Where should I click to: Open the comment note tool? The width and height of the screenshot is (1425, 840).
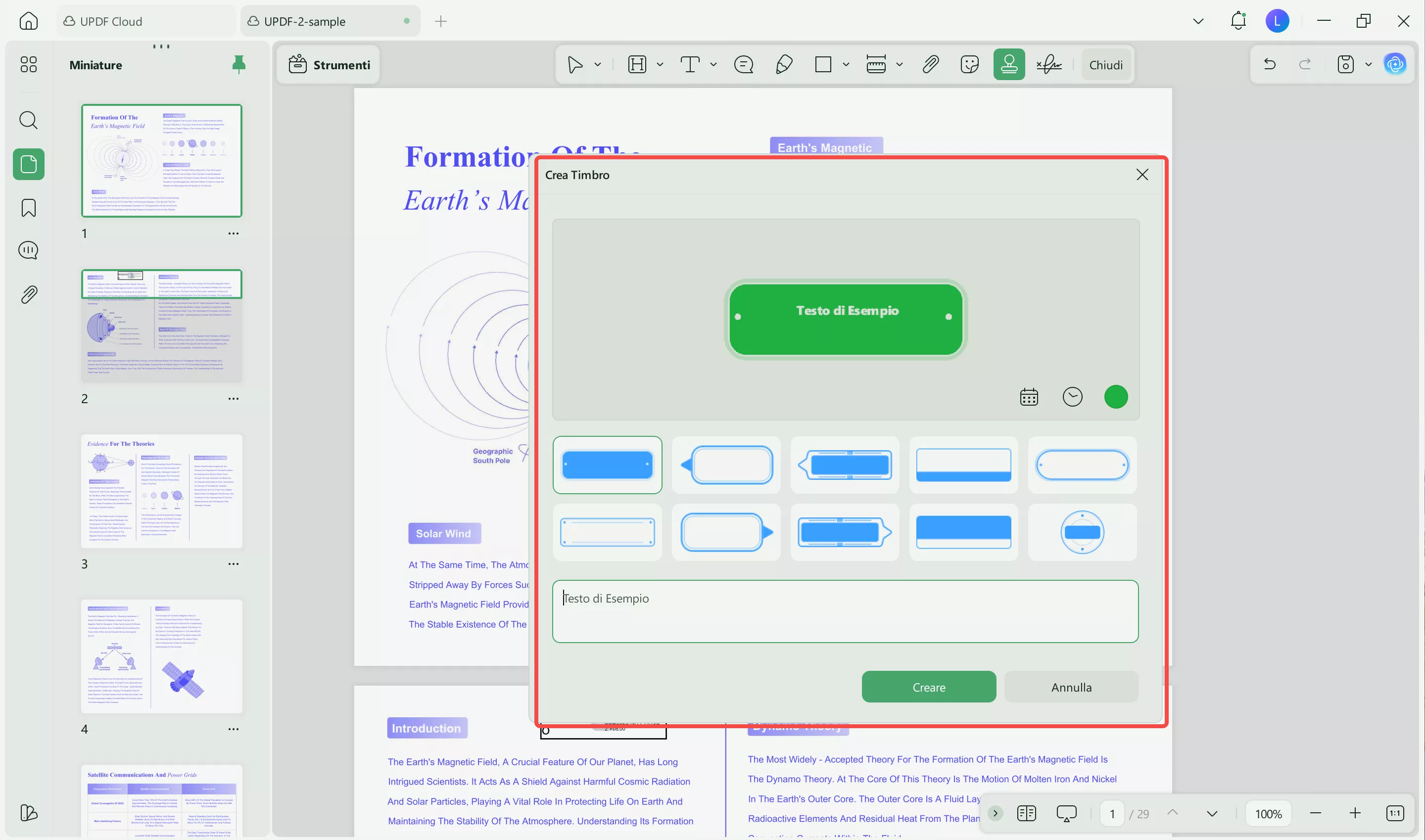point(743,64)
